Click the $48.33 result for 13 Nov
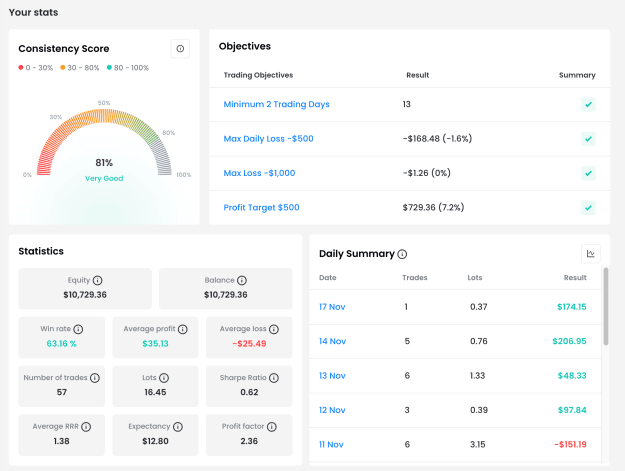Viewport: 625px width, 471px height. (x=572, y=375)
